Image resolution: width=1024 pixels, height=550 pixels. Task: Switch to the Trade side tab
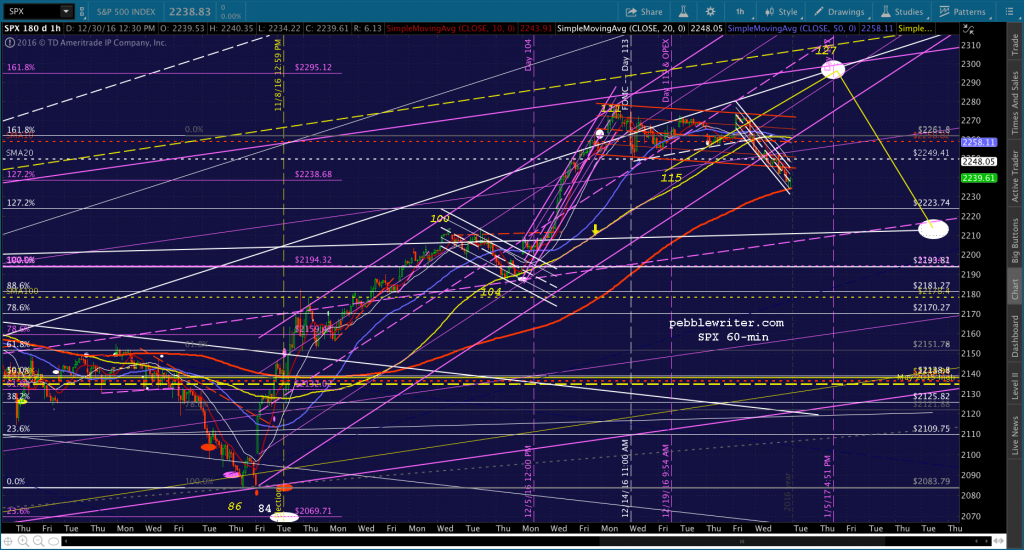(x=1016, y=42)
